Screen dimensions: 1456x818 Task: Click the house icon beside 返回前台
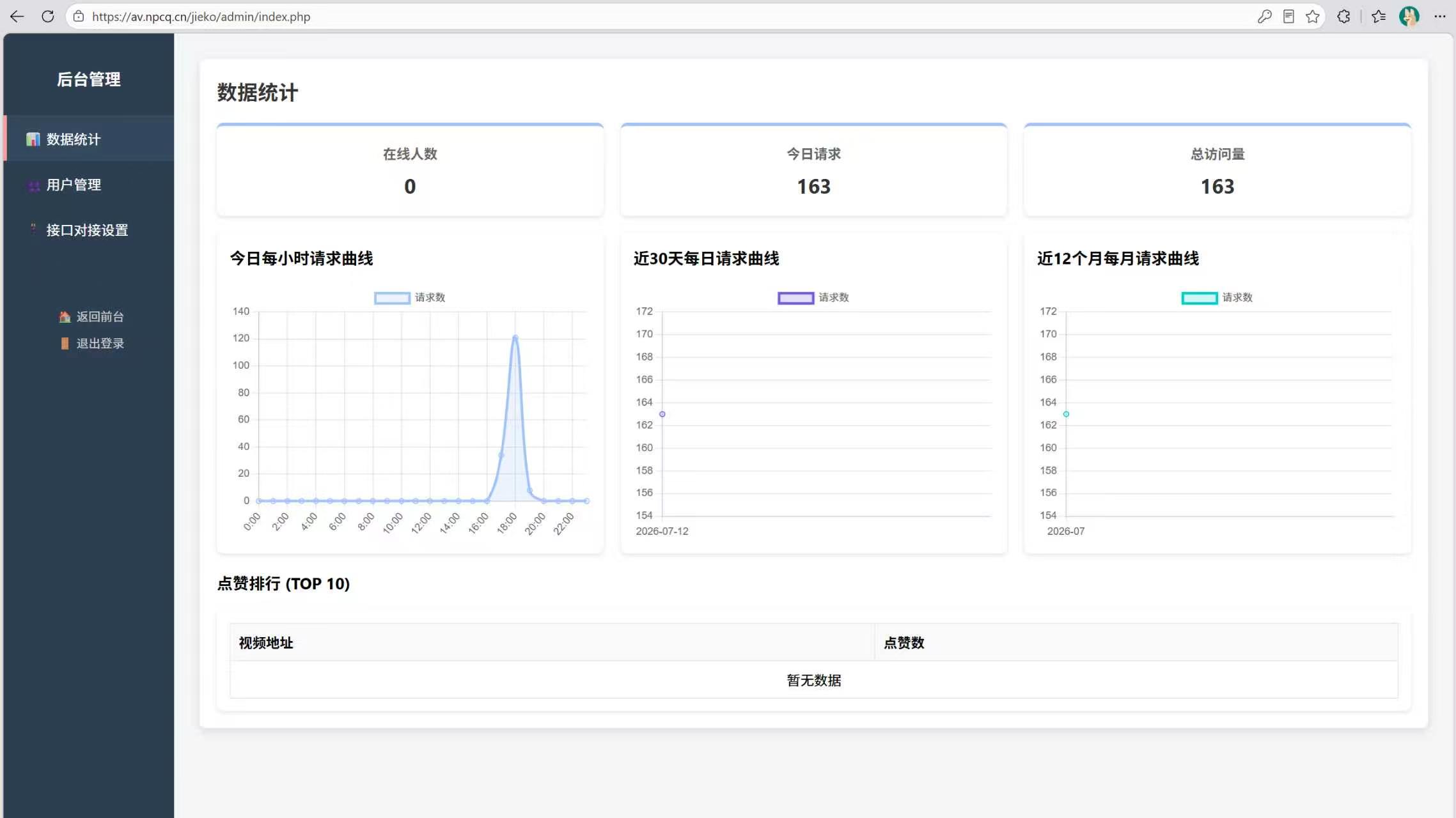coord(65,317)
